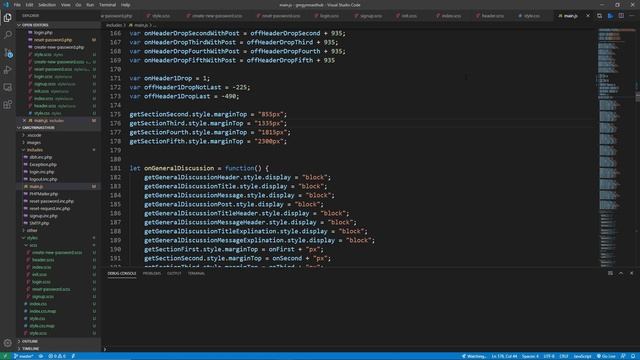Screen dimensions: 640x360
Task: Open reset-request.inc.php in the file tree
Action: point(49,209)
